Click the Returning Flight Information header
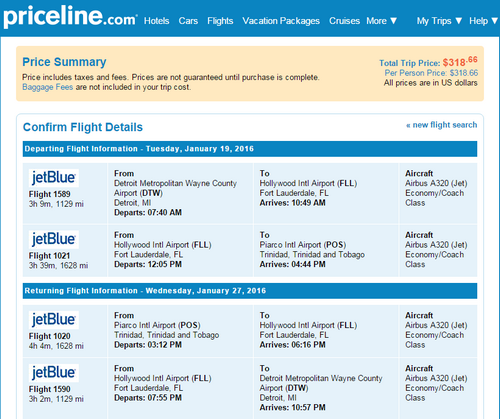500x419 pixels. click(250, 291)
